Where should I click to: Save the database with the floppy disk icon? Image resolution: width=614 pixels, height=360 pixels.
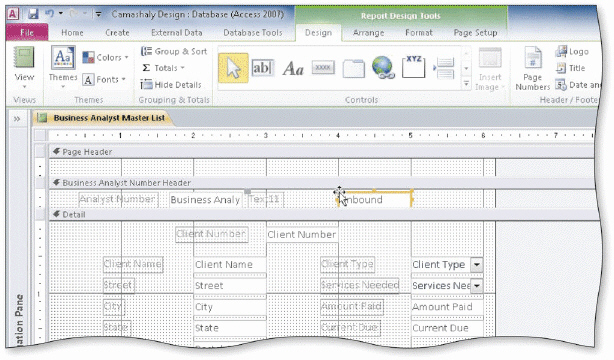coord(33,14)
